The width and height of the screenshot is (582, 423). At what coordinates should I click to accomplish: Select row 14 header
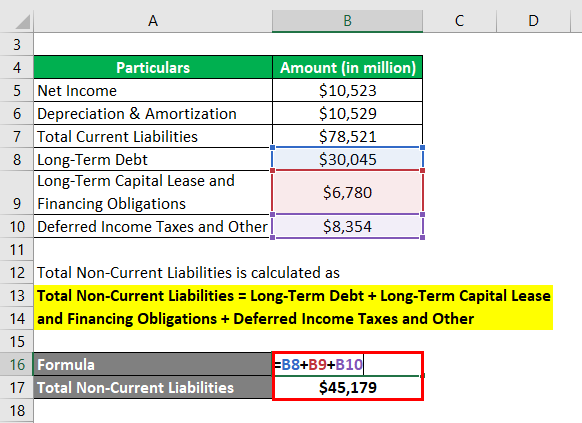point(17,318)
